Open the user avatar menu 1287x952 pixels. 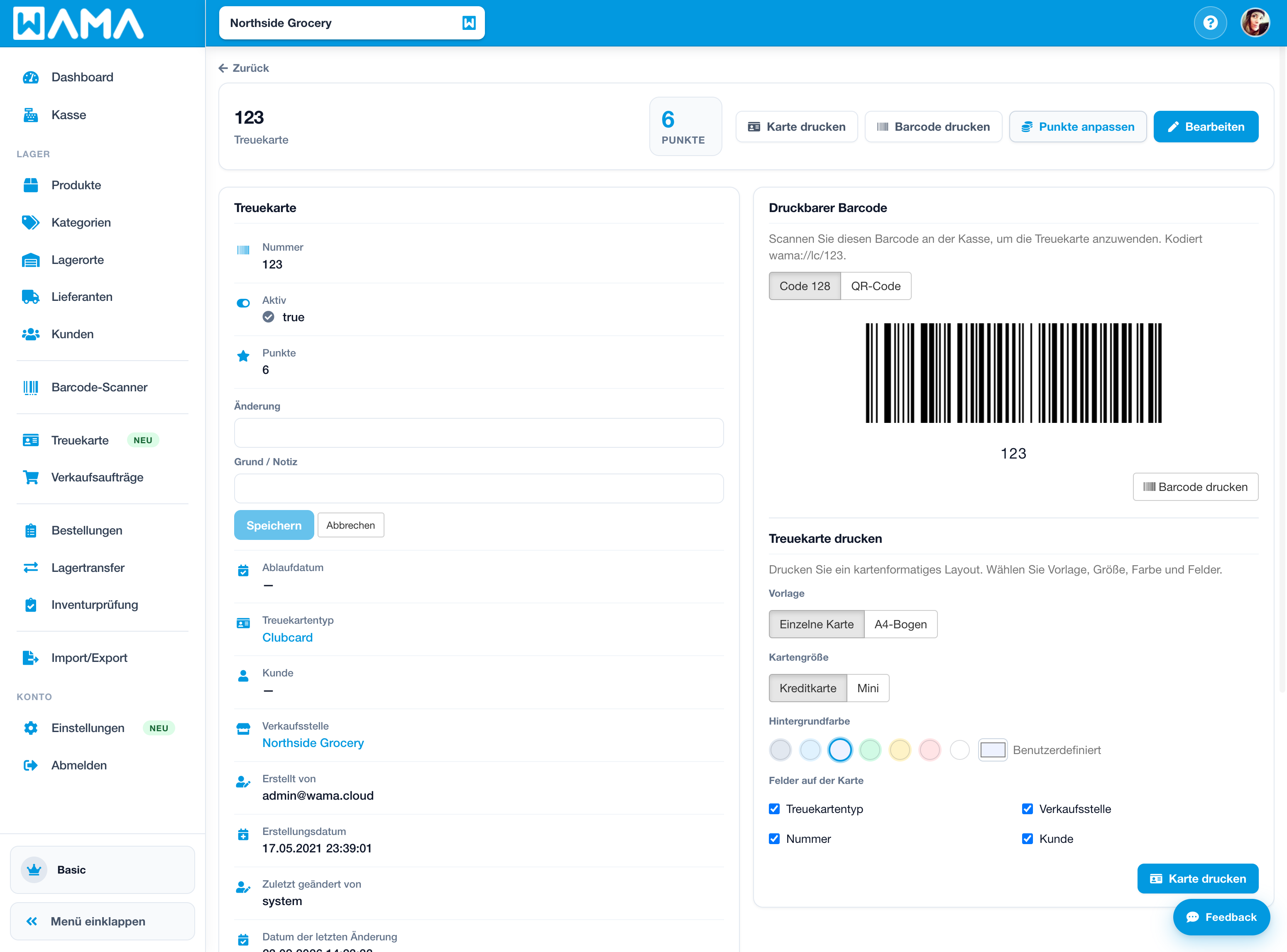click(x=1255, y=23)
